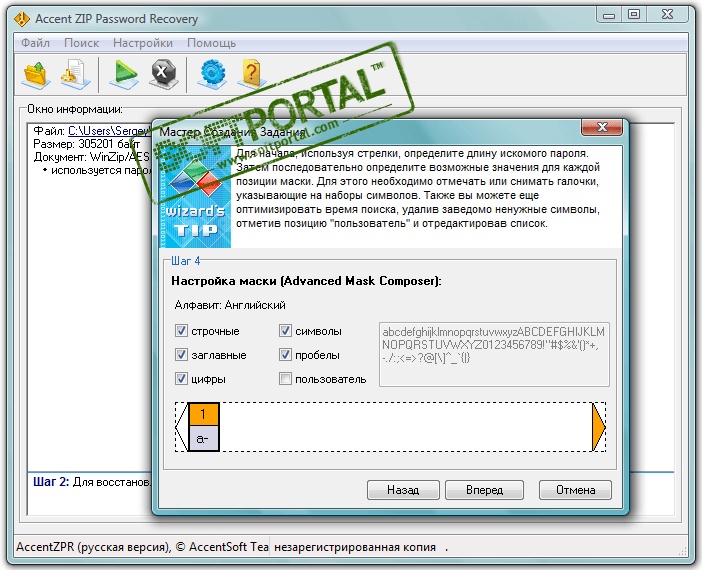Open the Помощь menu

point(211,43)
